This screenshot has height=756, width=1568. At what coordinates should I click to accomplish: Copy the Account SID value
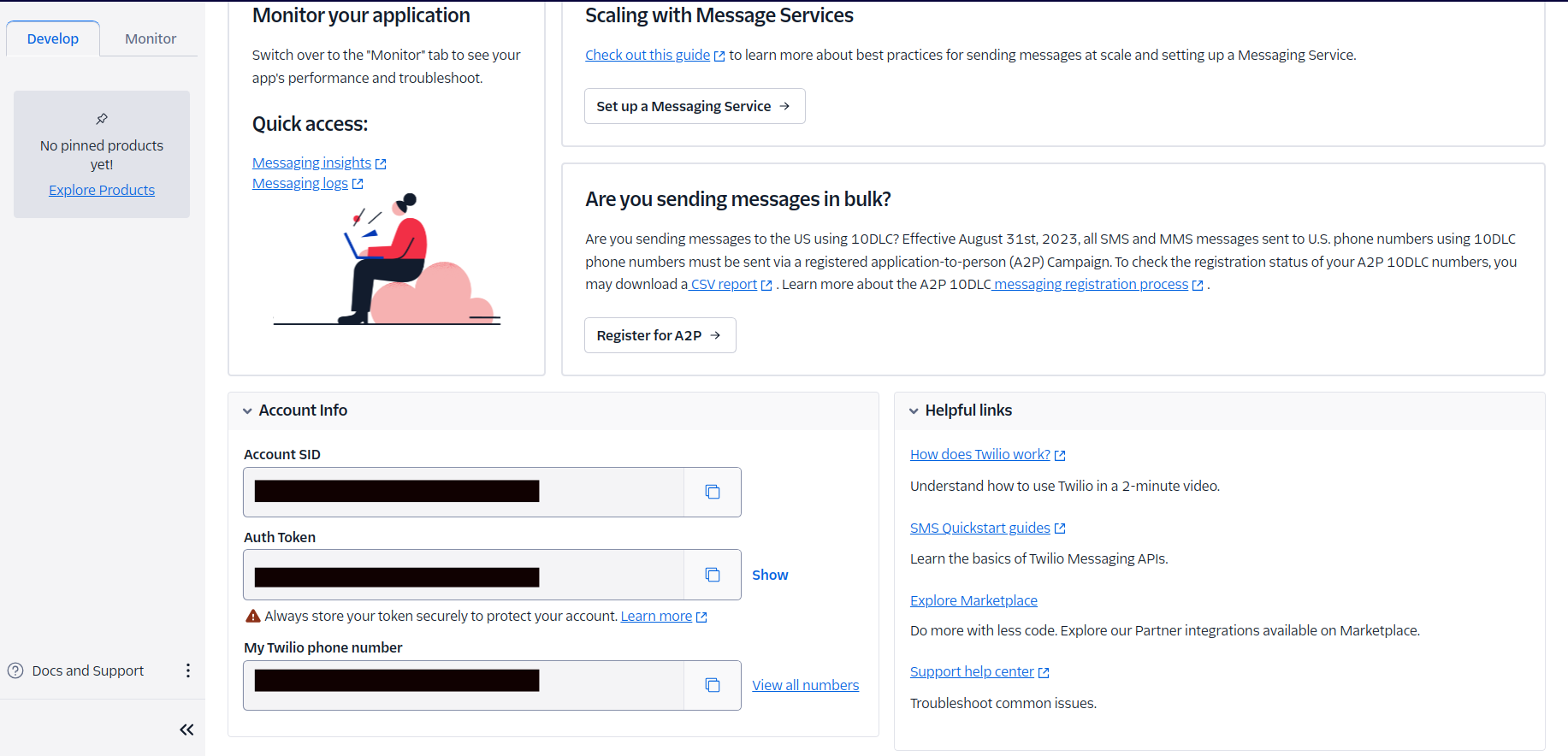(x=712, y=492)
